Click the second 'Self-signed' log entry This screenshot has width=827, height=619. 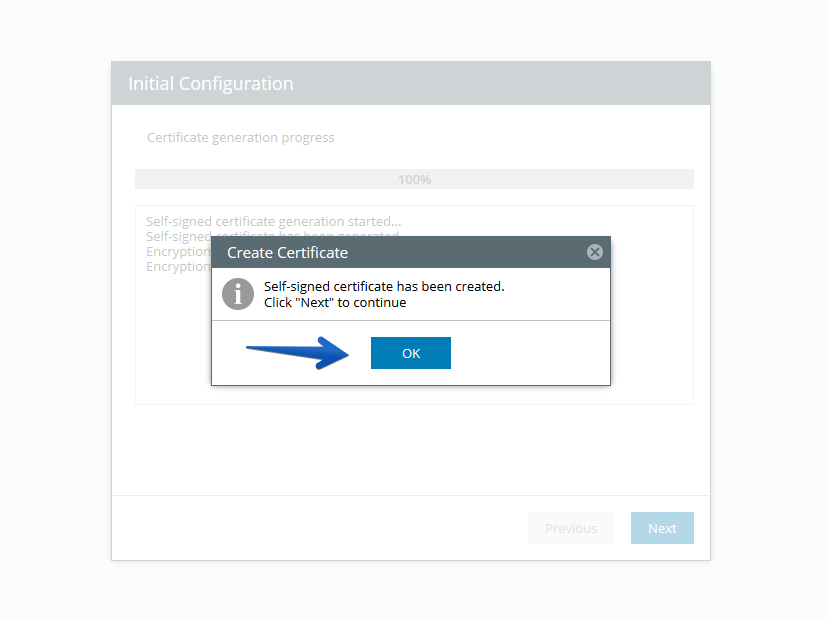[179, 236]
